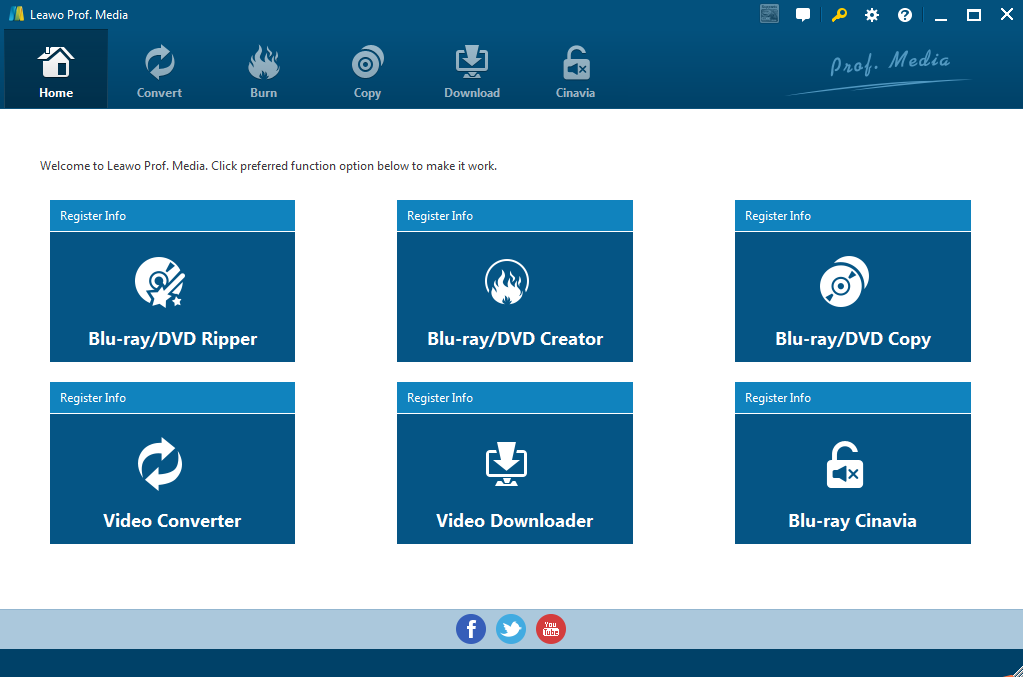
Task: Go to the Download section
Action: point(472,72)
